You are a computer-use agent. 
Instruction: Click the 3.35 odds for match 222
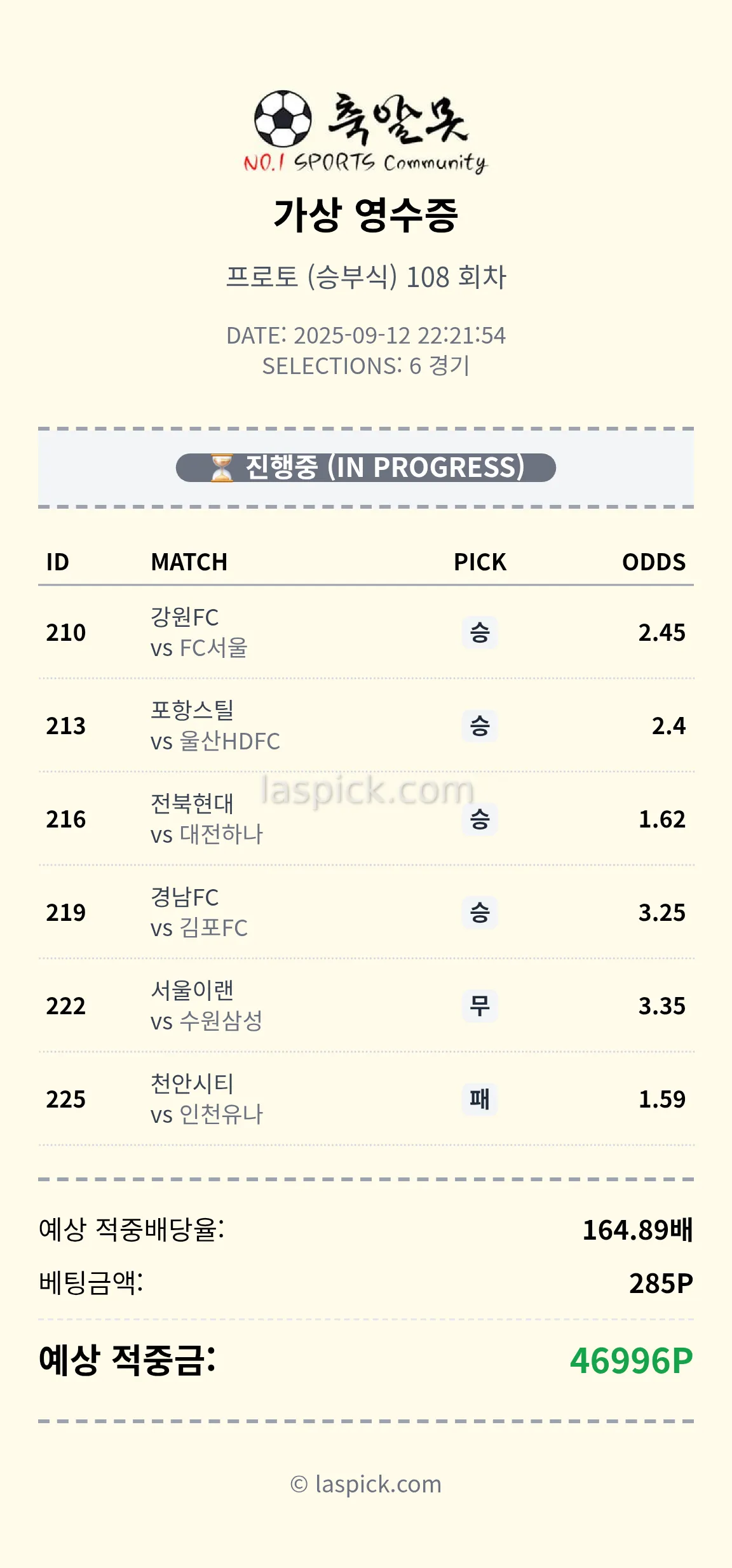(x=661, y=1006)
